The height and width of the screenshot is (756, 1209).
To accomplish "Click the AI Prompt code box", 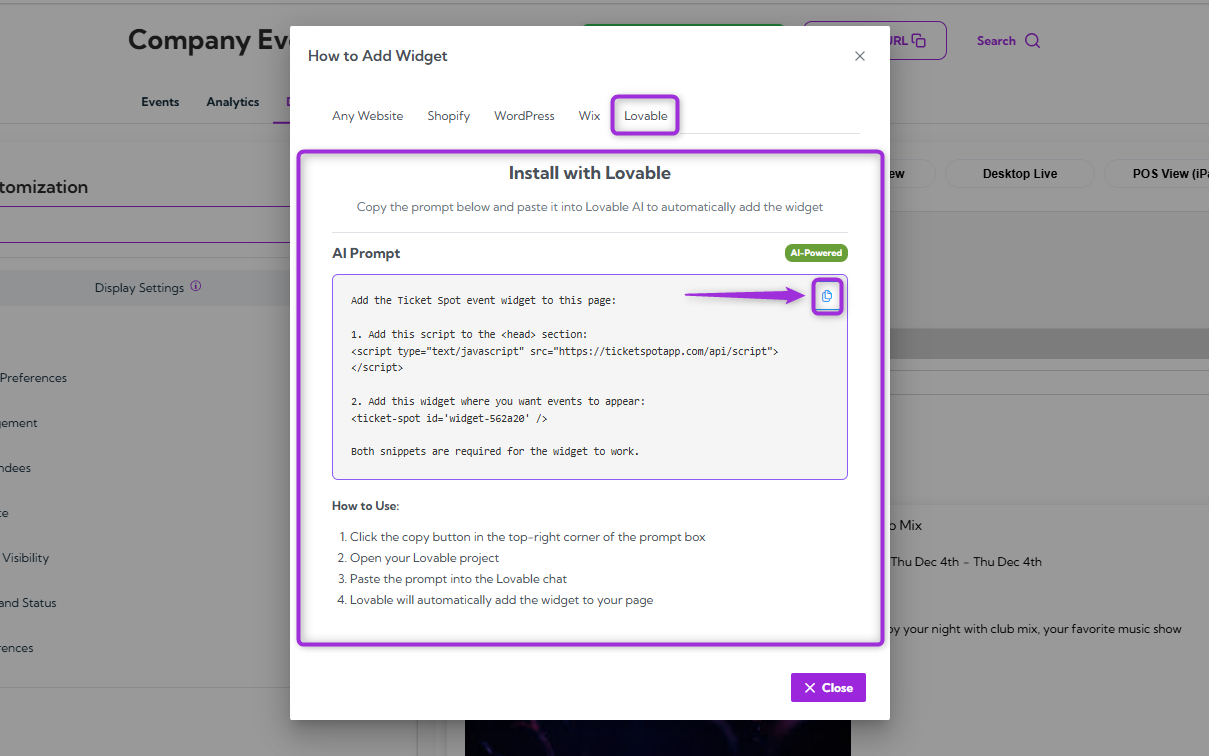I will click(590, 377).
